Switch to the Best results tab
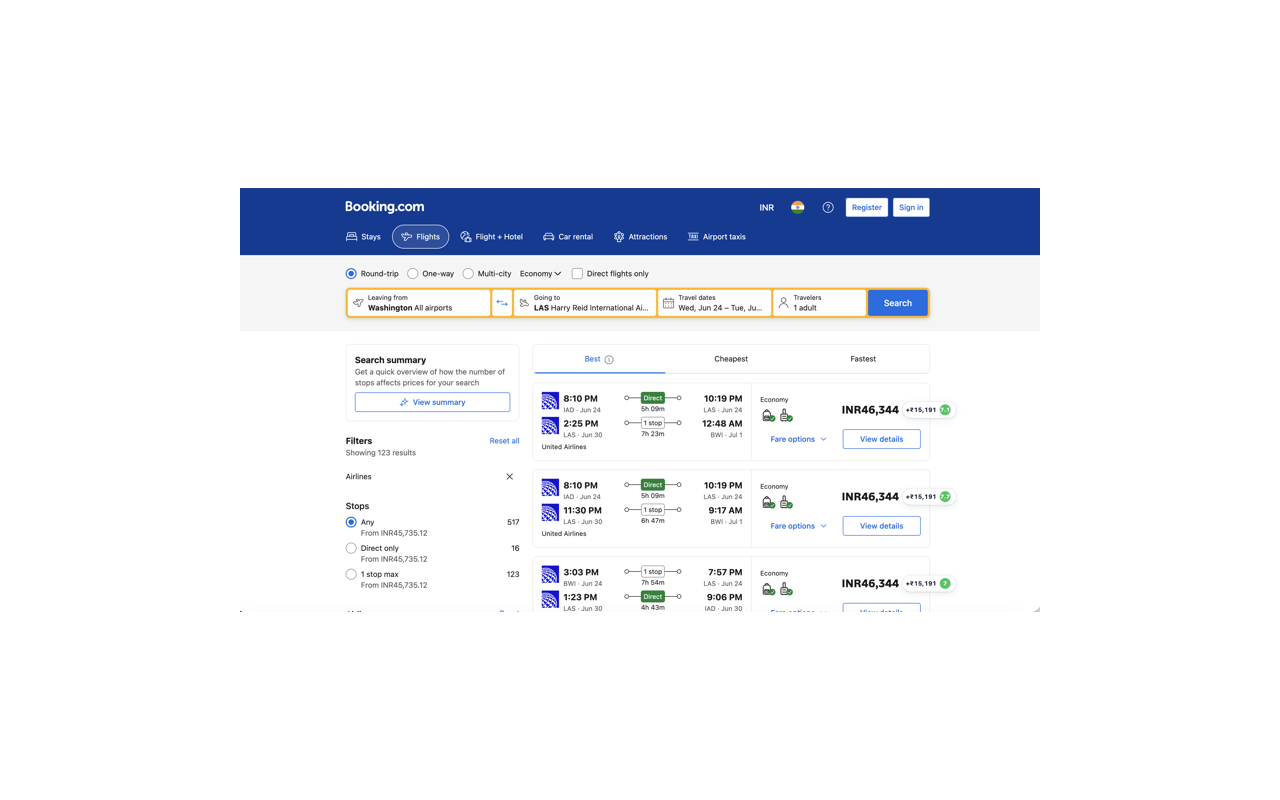The height and width of the screenshot is (800, 1280). (599, 359)
